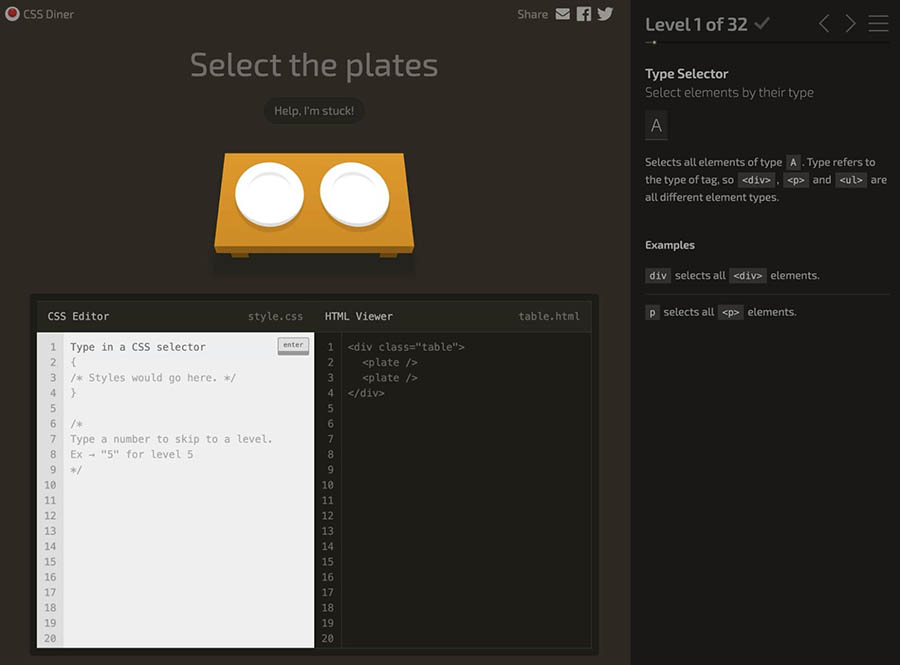
Task: Click the "Help, I'm stuck!" button
Action: [314, 111]
